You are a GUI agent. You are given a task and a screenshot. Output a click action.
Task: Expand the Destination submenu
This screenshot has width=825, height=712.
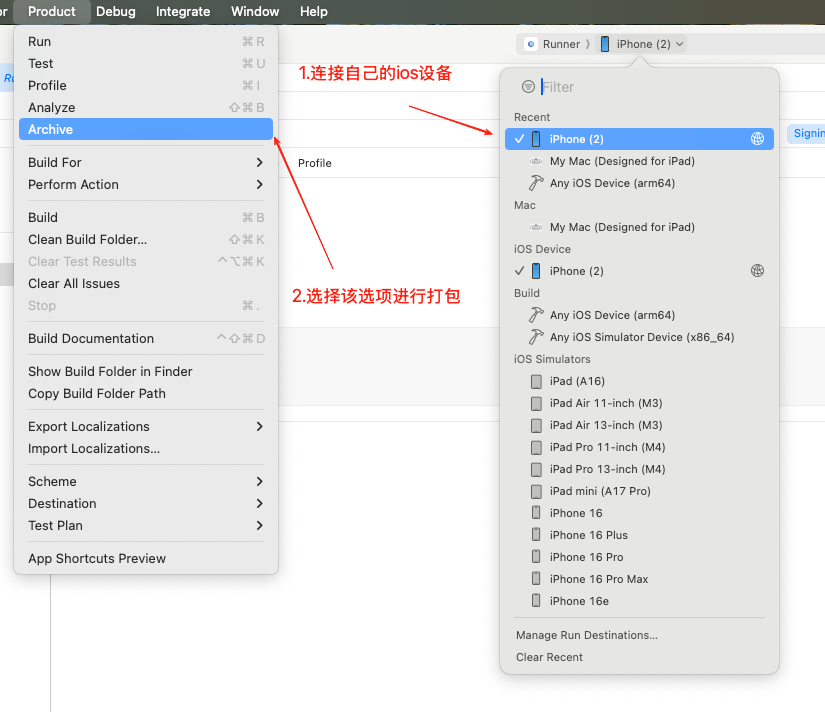click(146, 504)
